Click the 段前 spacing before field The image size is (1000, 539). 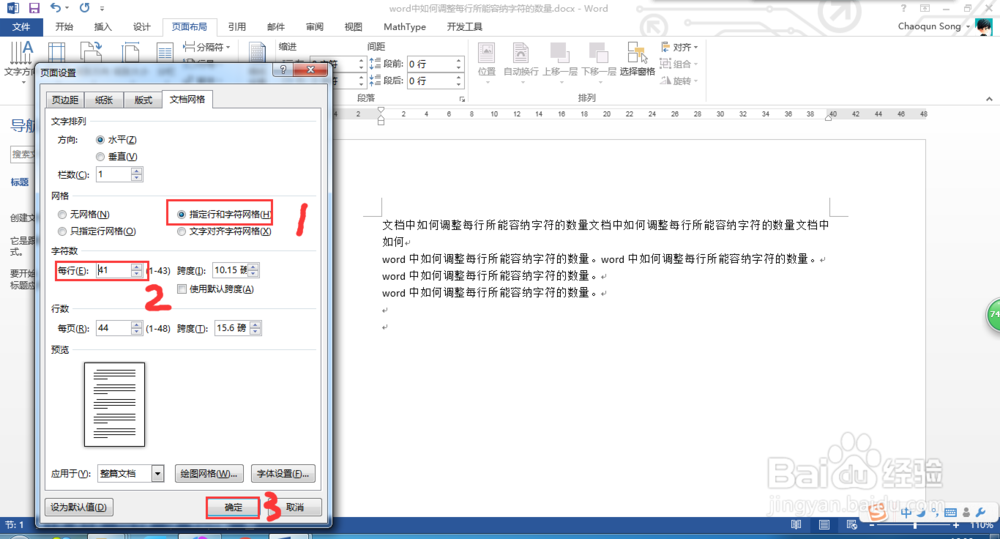tap(434, 64)
